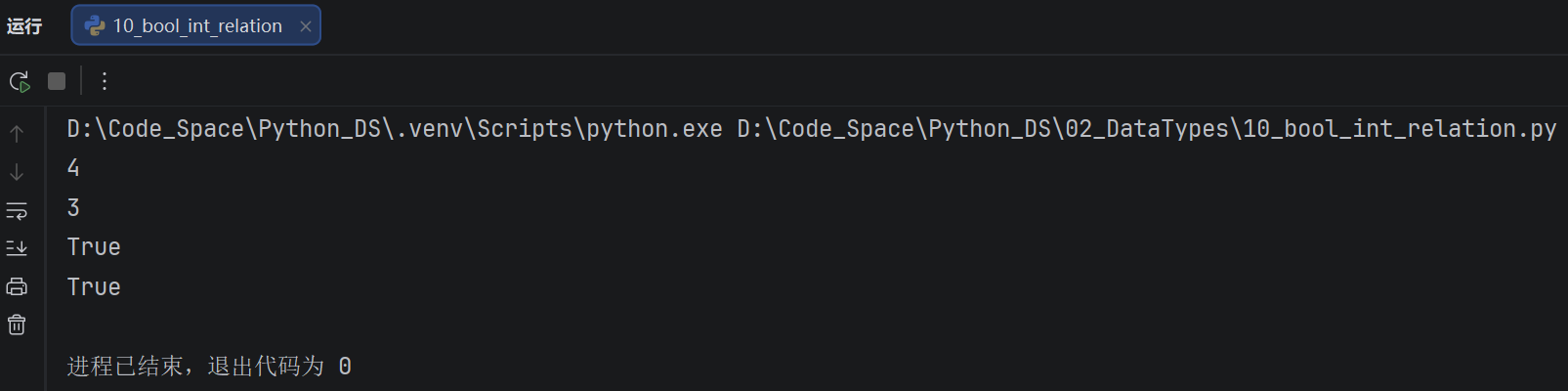This screenshot has width=1568, height=391.
Task: Click the second True output line
Action: pos(94,287)
